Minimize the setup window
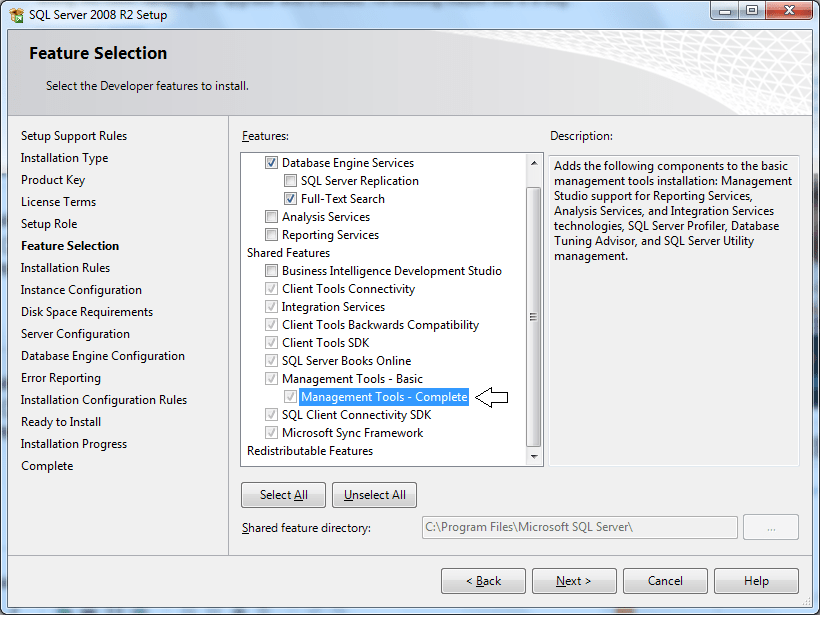This screenshot has height=617, width=821. [725, 11]
